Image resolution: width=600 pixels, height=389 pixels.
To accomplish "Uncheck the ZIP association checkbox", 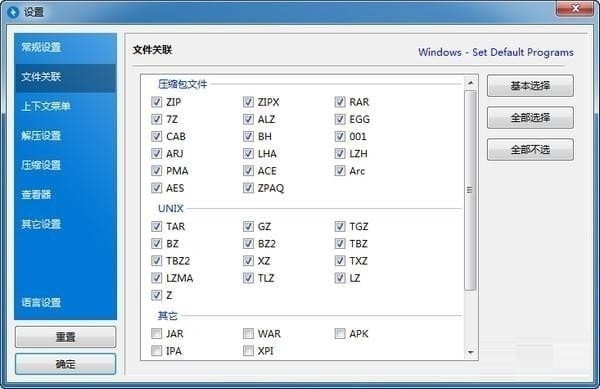I will click(157, 102).
